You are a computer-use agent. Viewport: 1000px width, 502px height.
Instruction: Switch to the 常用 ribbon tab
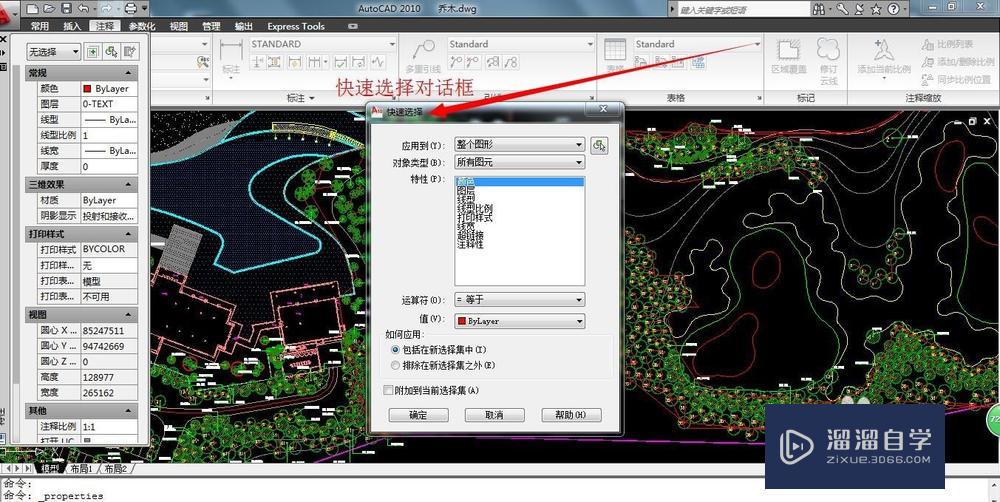click(40, 26)
